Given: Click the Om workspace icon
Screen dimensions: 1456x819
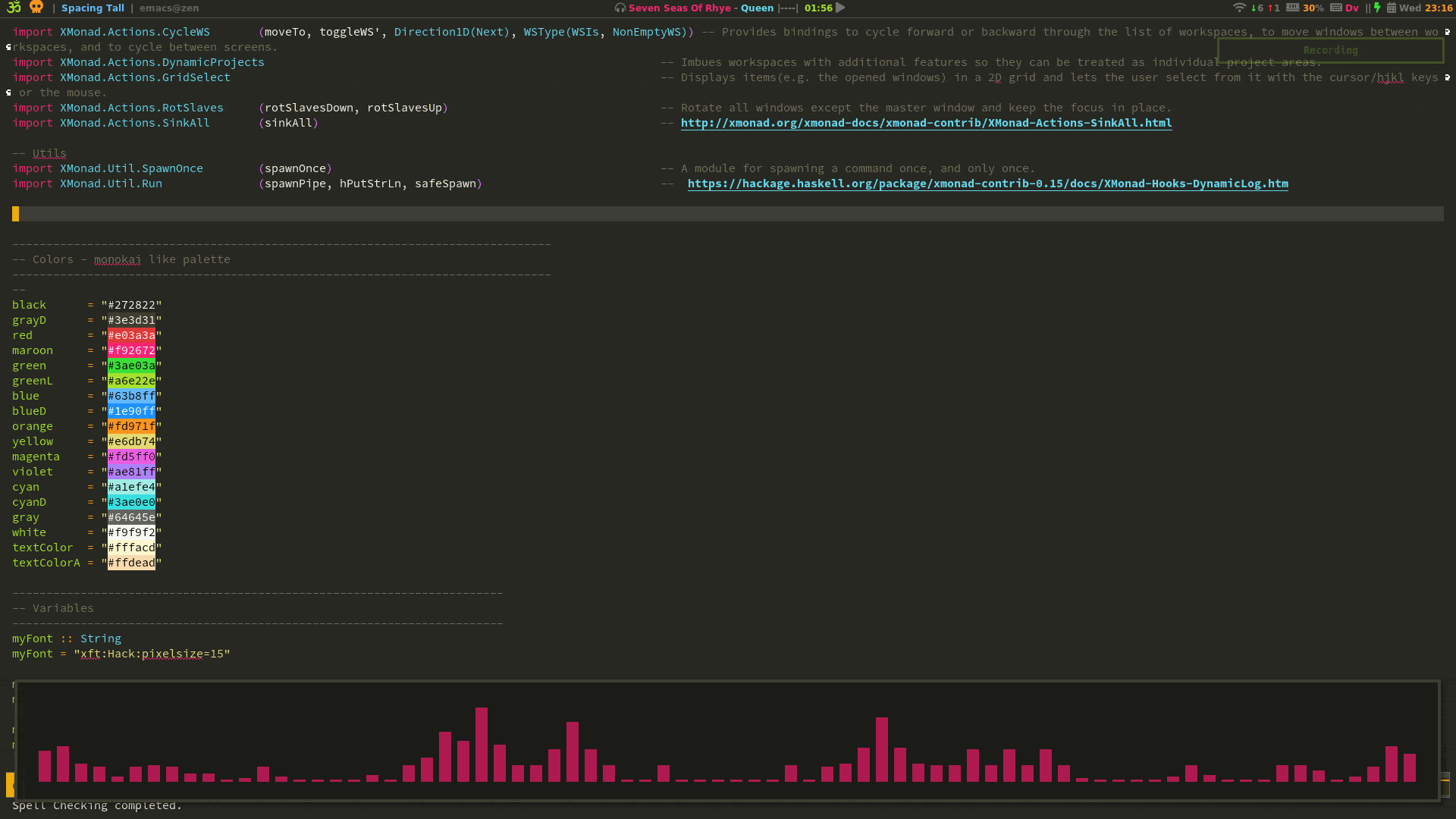Looking at the screenshot, I should click(x=14, y=8).
